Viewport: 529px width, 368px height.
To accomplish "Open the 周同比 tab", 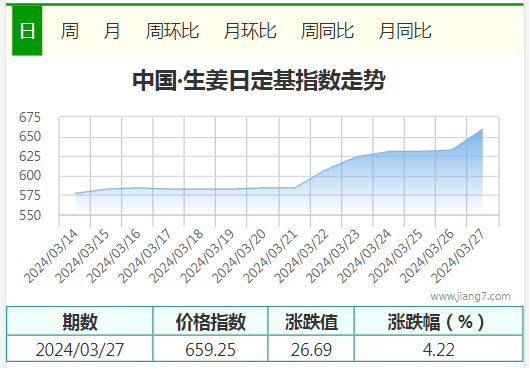I will (327, 31).
